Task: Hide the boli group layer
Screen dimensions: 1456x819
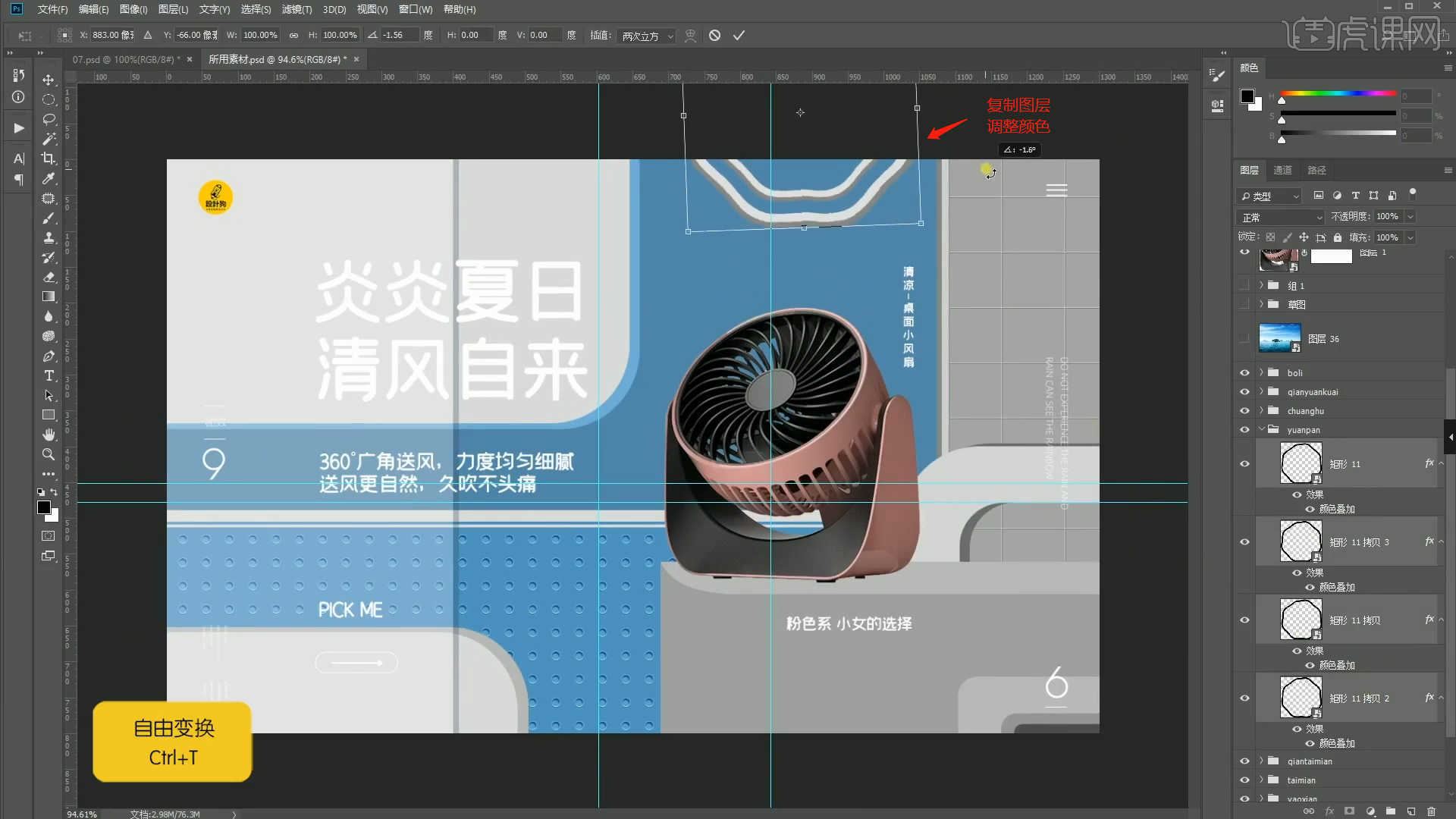Action: click(1244, 372)
